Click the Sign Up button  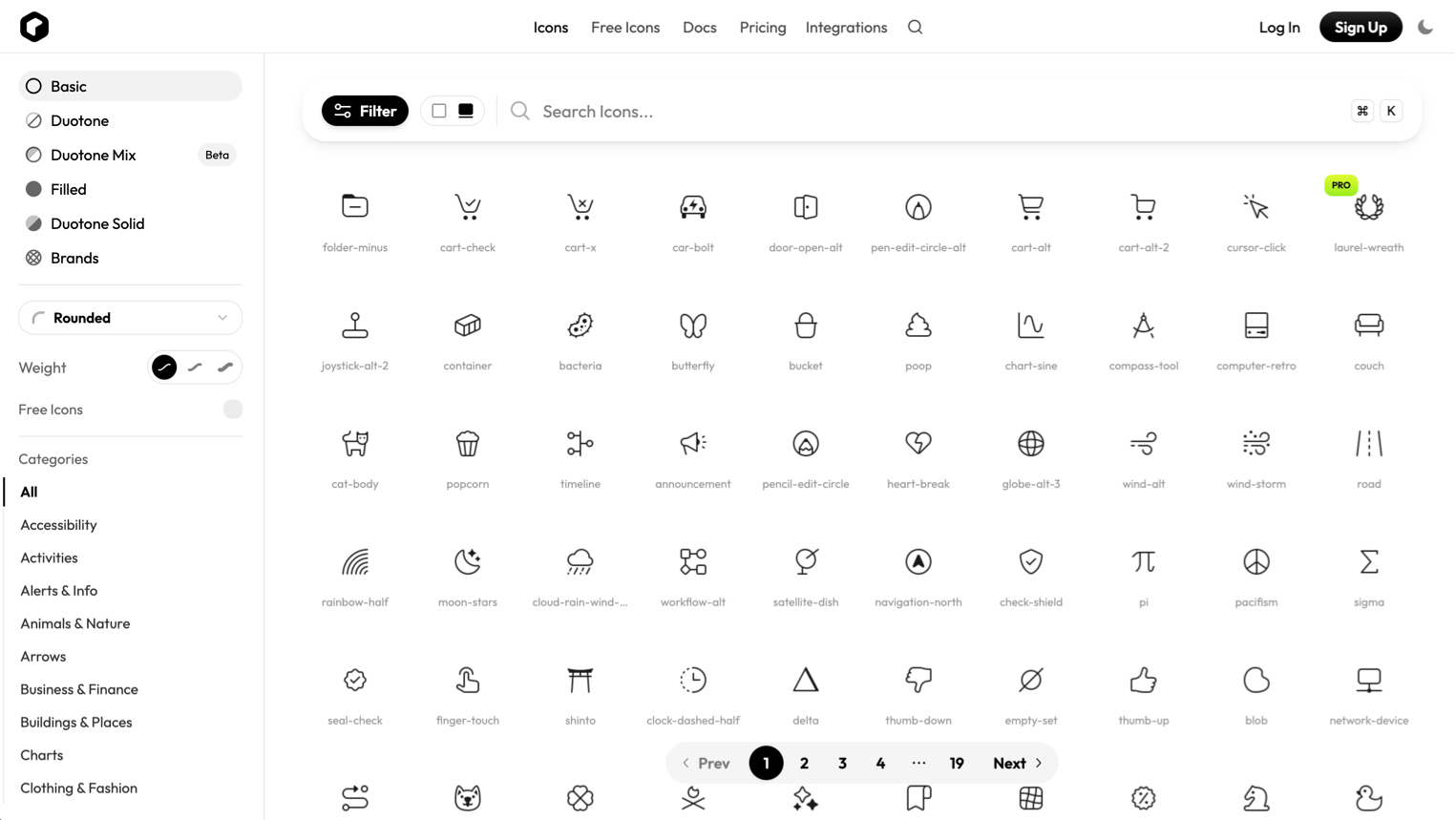(1361, 27)
